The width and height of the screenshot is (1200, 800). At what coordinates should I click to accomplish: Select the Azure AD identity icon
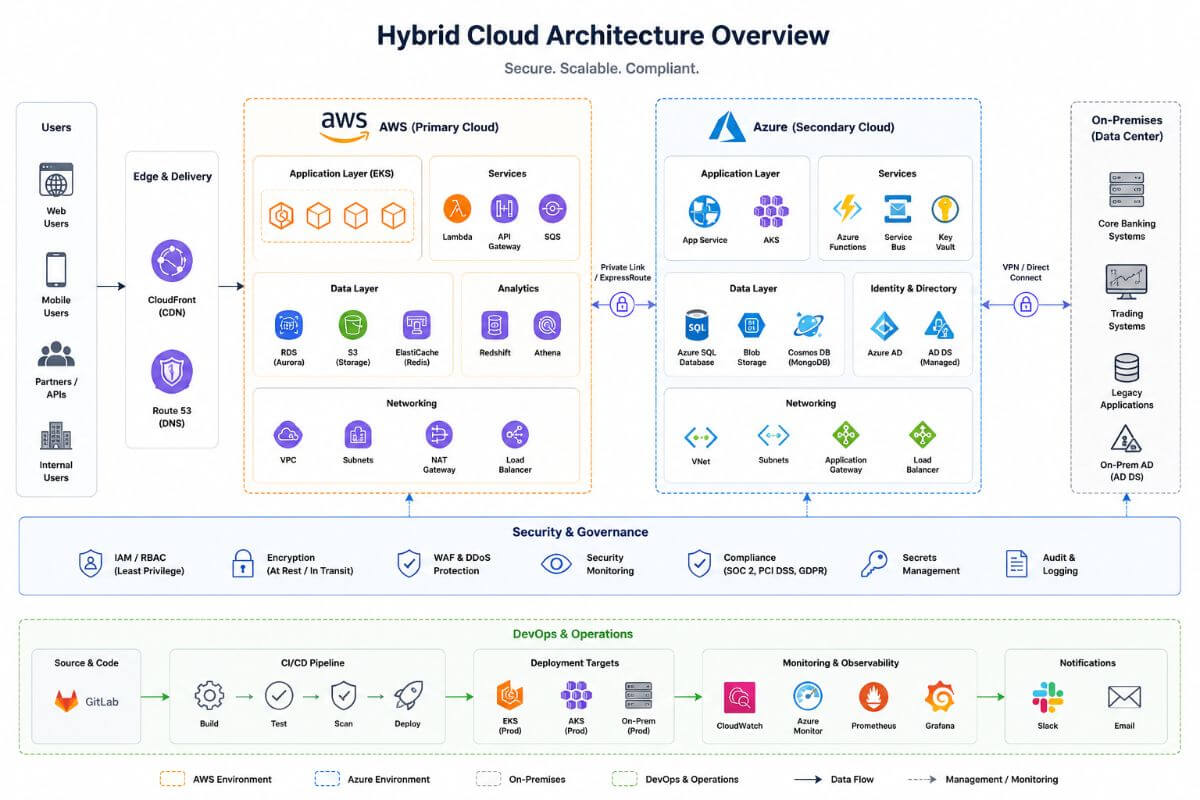pyautogui.click(x=885, y=326)
